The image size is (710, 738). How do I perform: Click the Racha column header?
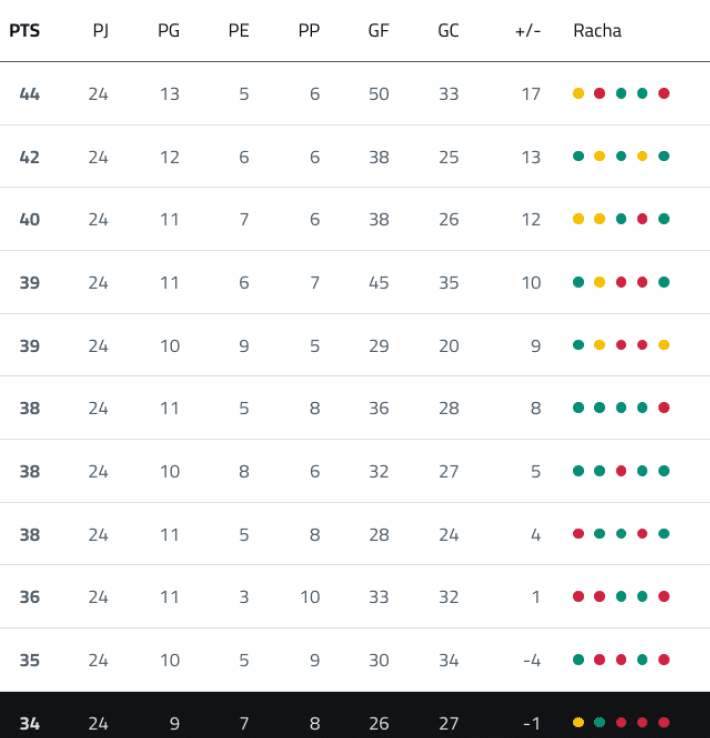[597, 31]
